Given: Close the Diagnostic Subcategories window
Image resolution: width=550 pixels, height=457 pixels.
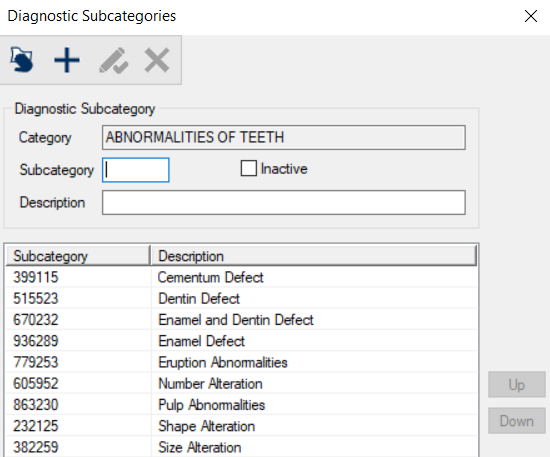Looking at the screenshot, I should tap(531, 16).
